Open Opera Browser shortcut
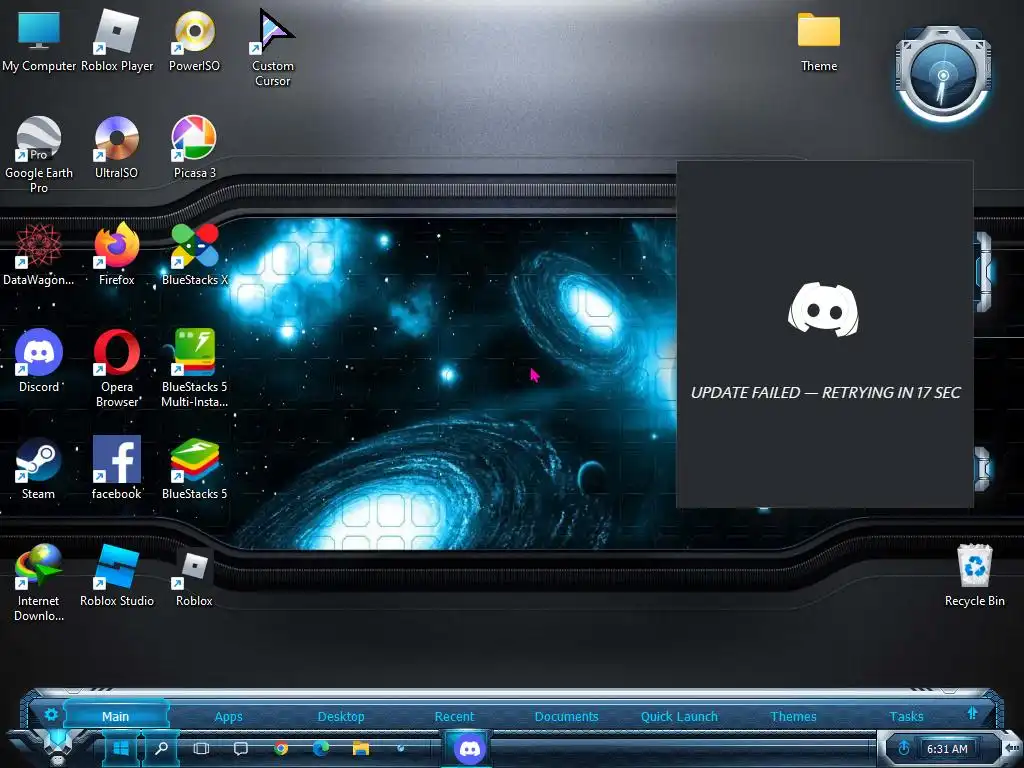The image size is (1024, 768). tap(116, 368)
